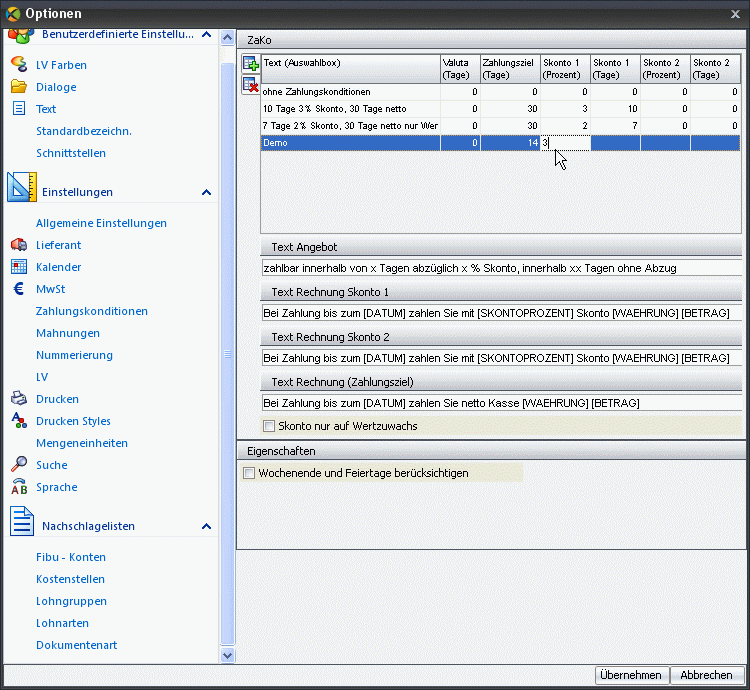Image resolution: width=750 pixels, height=690 pixels.
Task: Open Dialoge settings
Action: (x=56, y=87)
